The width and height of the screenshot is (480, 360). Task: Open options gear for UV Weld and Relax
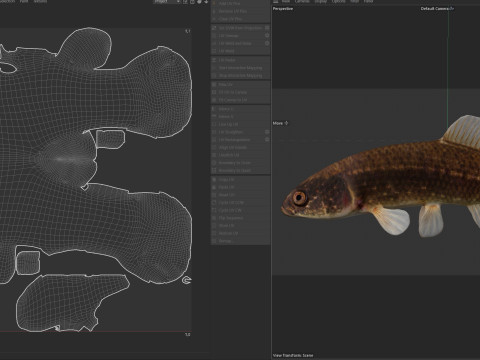[x=267, y=43]
